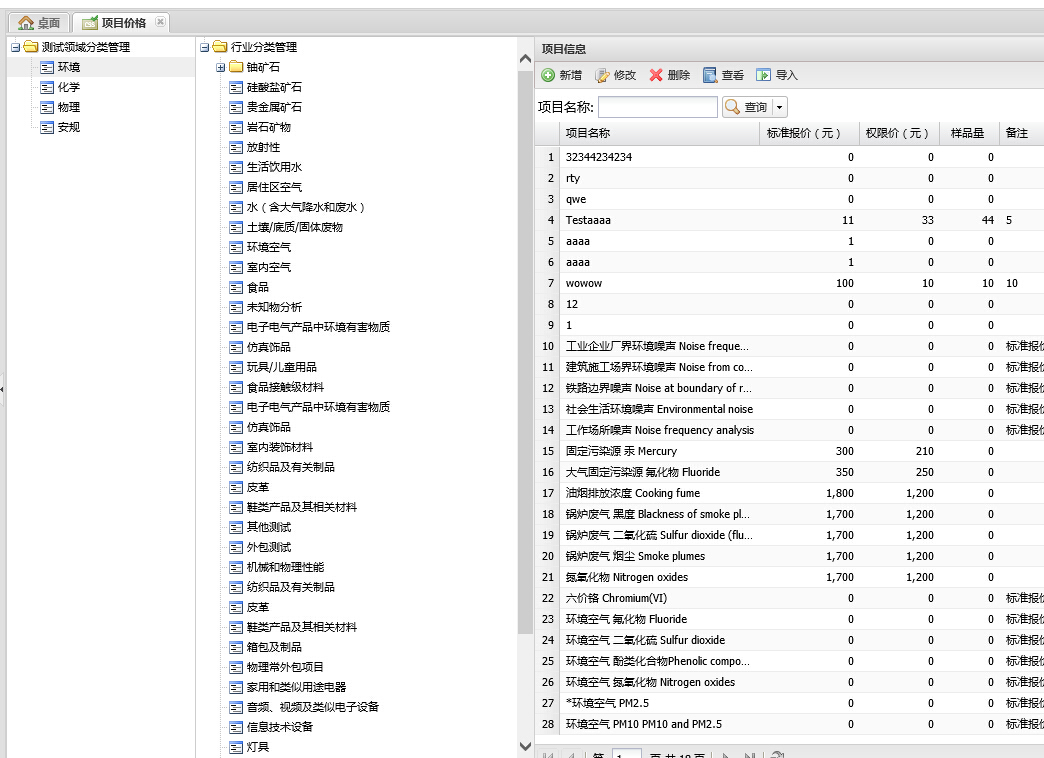Click the 桌面 home icon tab

coord(40,23)
